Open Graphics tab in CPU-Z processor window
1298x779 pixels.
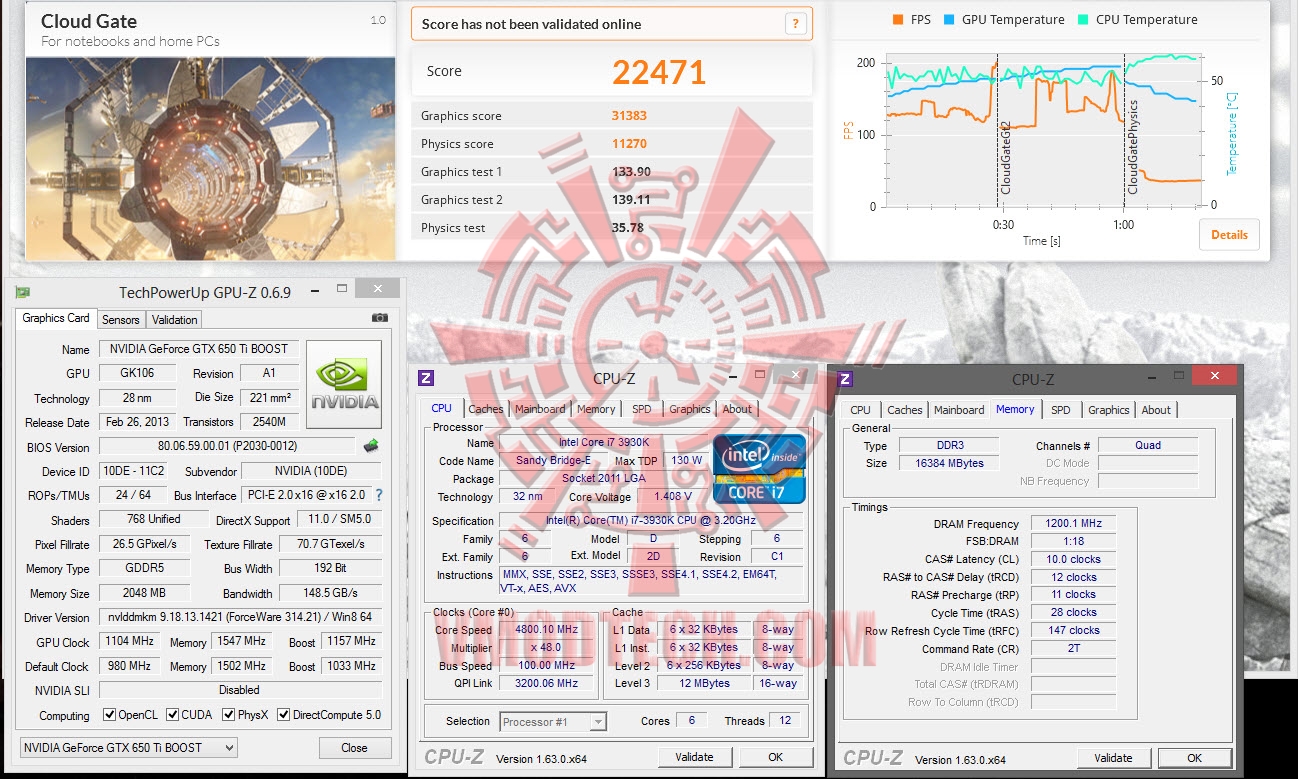[690, 409]
